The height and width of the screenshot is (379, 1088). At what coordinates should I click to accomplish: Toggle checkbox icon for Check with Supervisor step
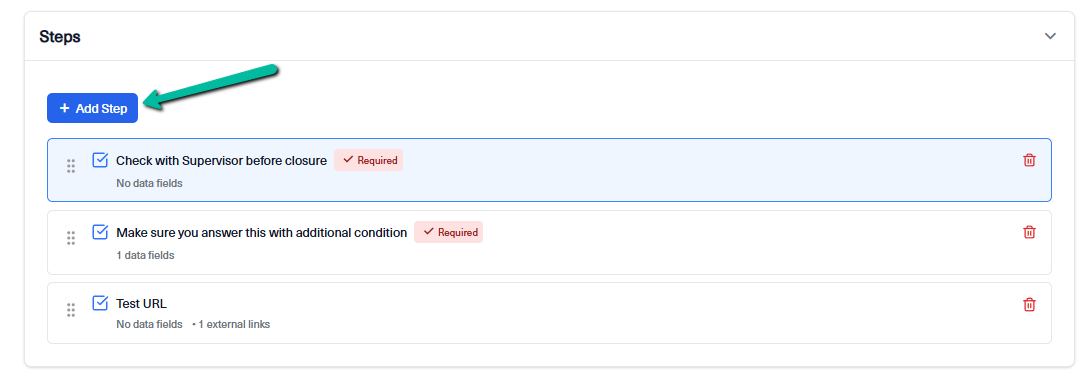tap(101, 160)
